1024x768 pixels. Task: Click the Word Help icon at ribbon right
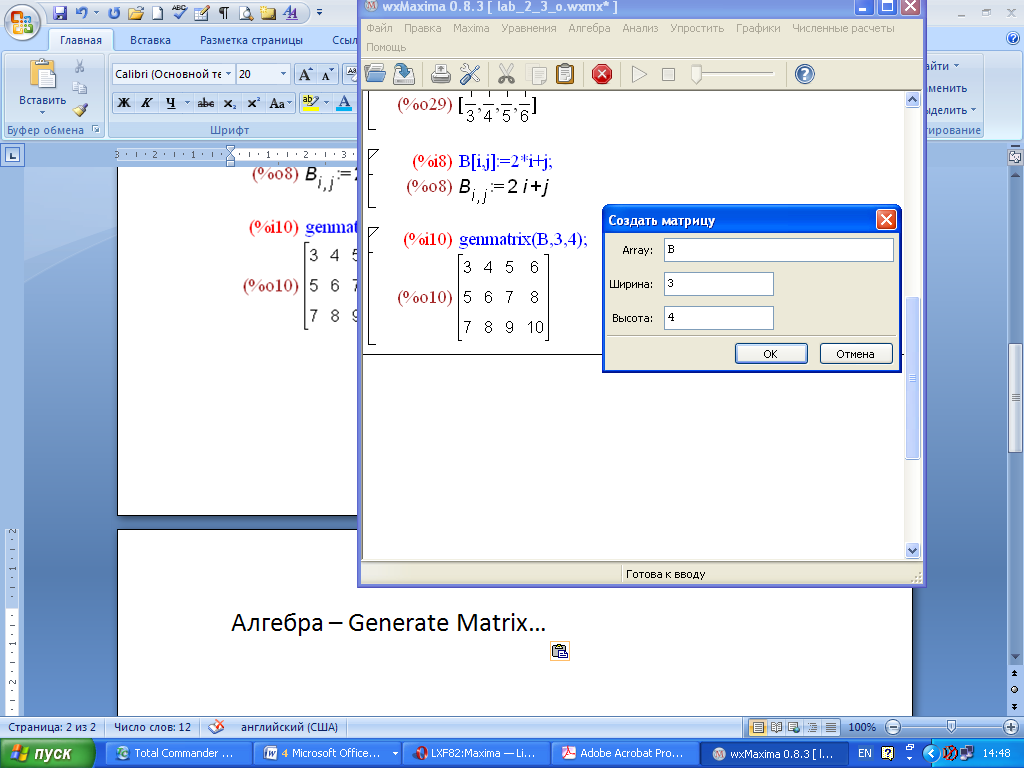1013,39
